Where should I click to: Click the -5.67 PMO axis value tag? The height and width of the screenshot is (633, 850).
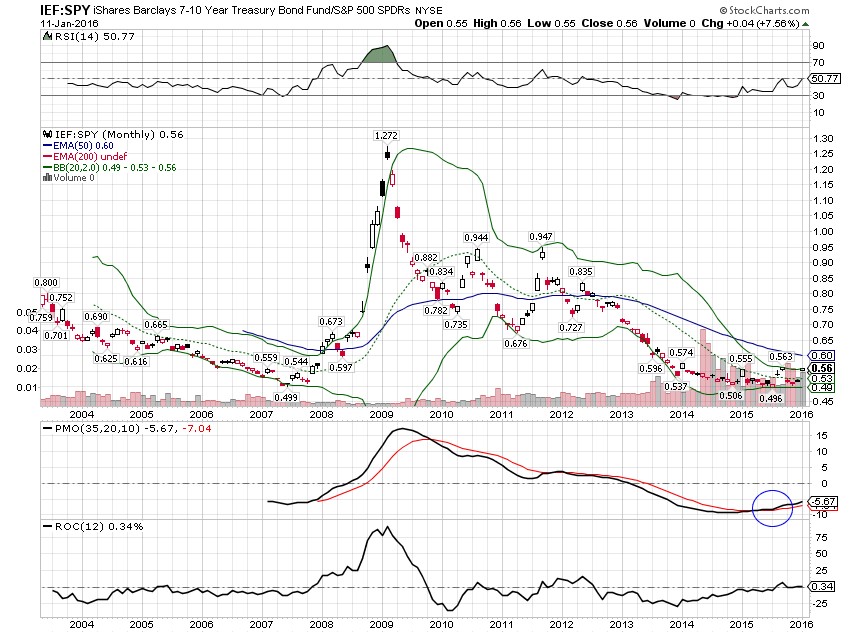[x=824, y=502]
